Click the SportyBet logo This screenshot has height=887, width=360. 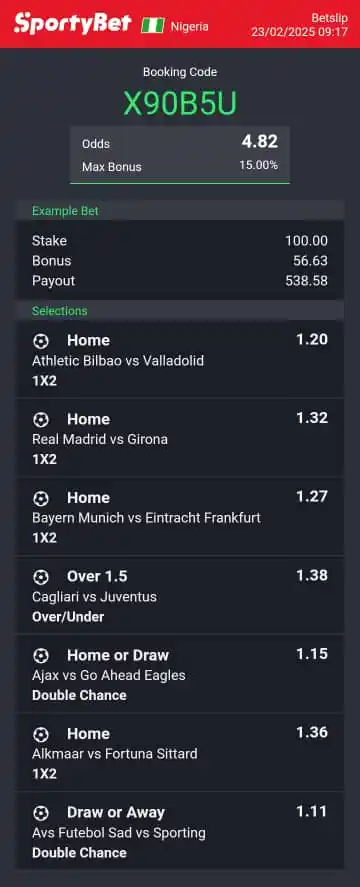click(72, 24)
